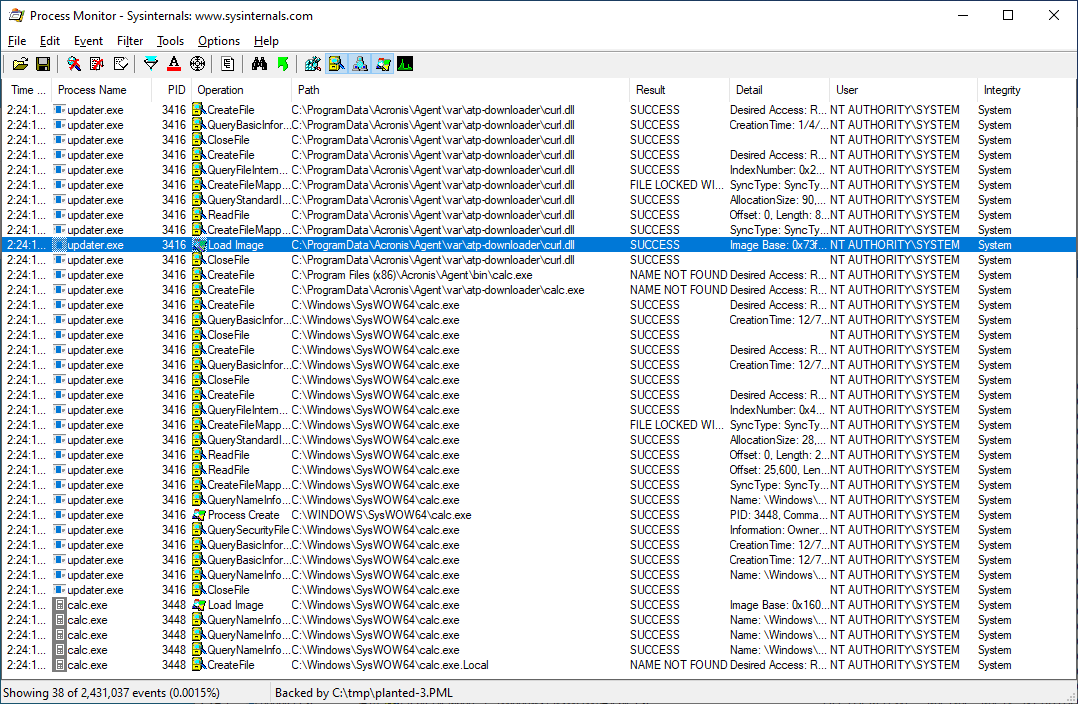Open the File menu
1078x704 pixels.
tap(16, 41)
